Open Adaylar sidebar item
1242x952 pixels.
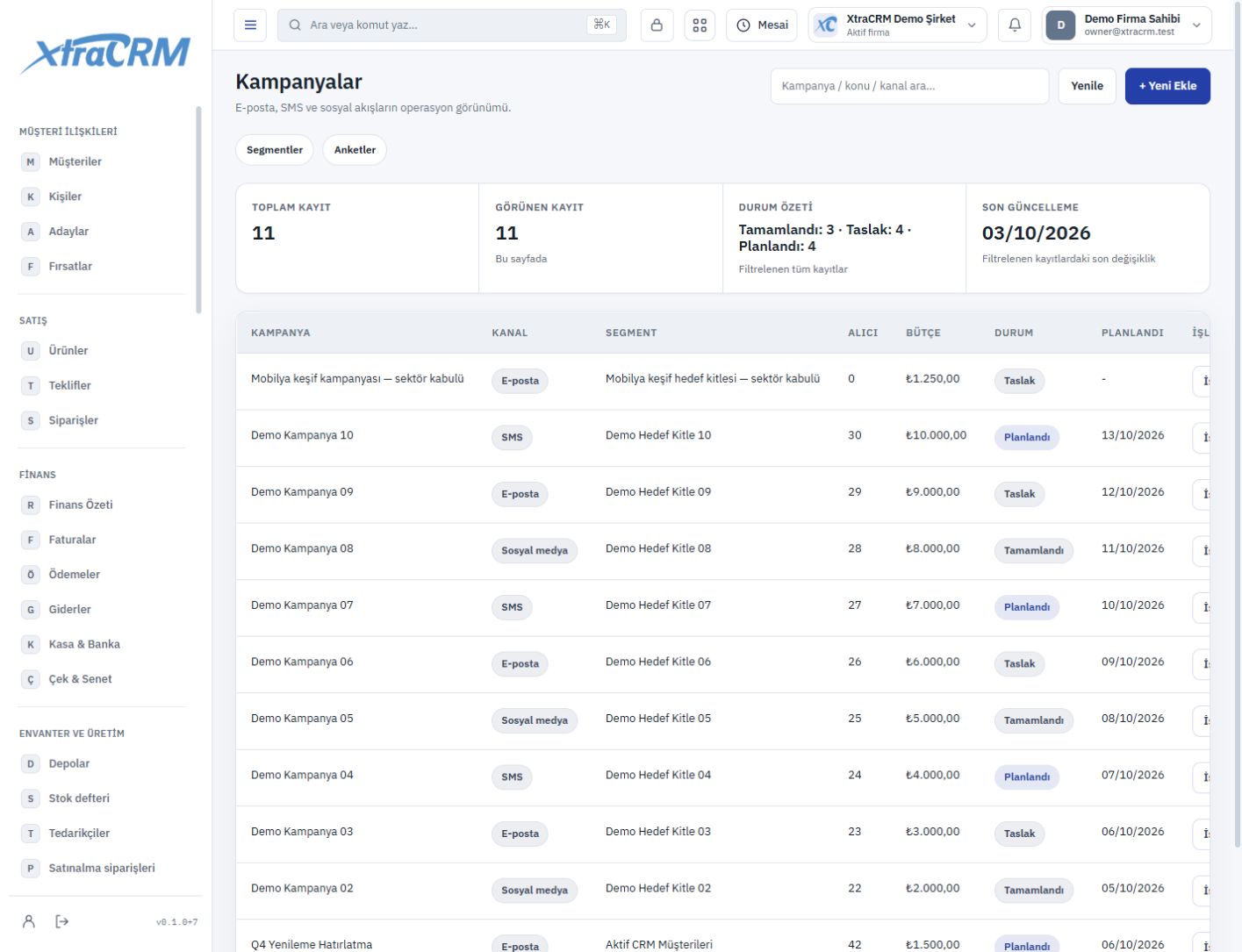pyautogui.click(x=102, y=232)
